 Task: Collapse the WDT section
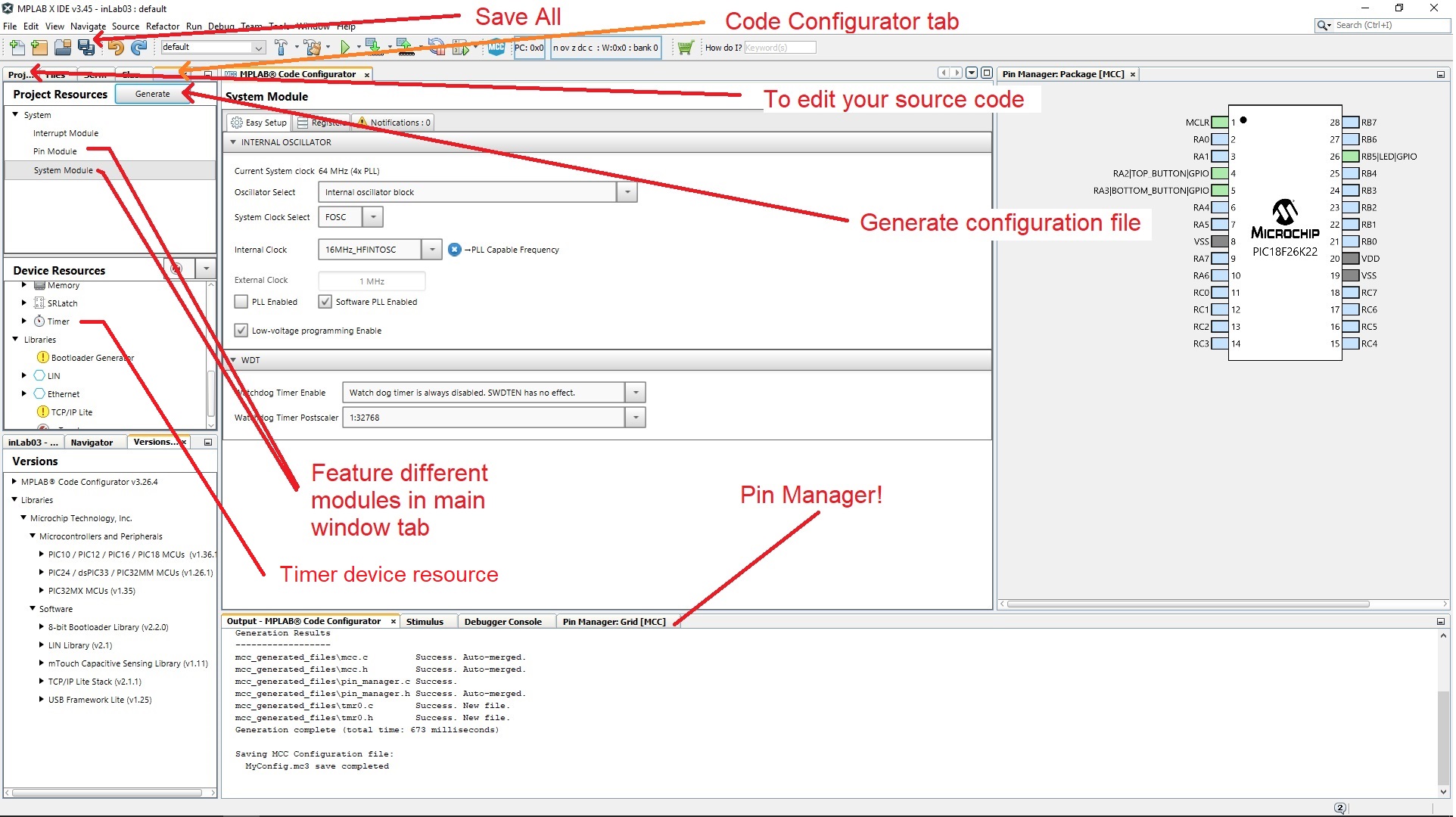pos(233,360)
